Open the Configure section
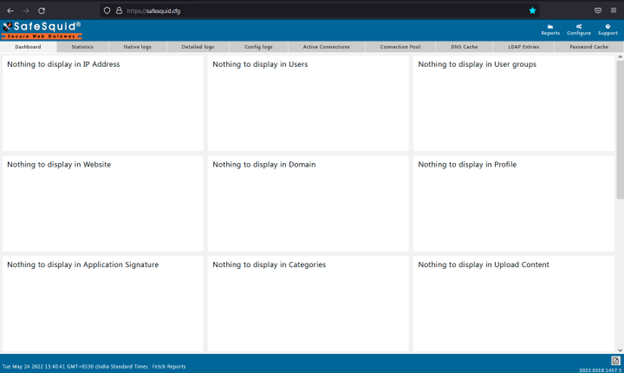 pyautogui.click(x=579, y=30)
